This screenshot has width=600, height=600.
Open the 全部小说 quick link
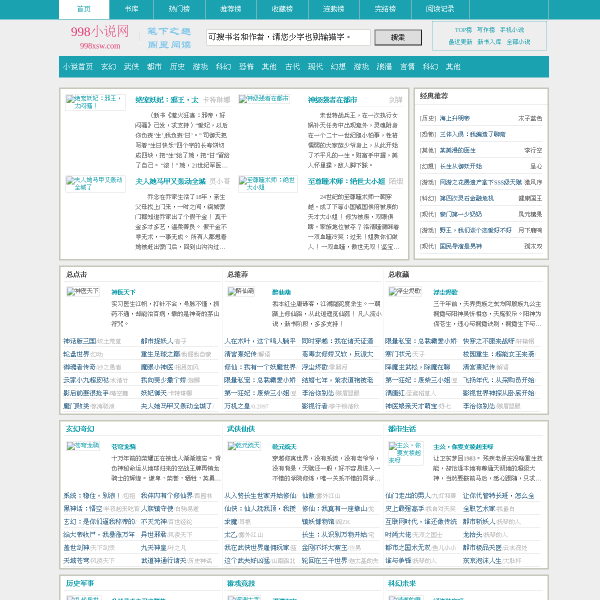point(518,42)
